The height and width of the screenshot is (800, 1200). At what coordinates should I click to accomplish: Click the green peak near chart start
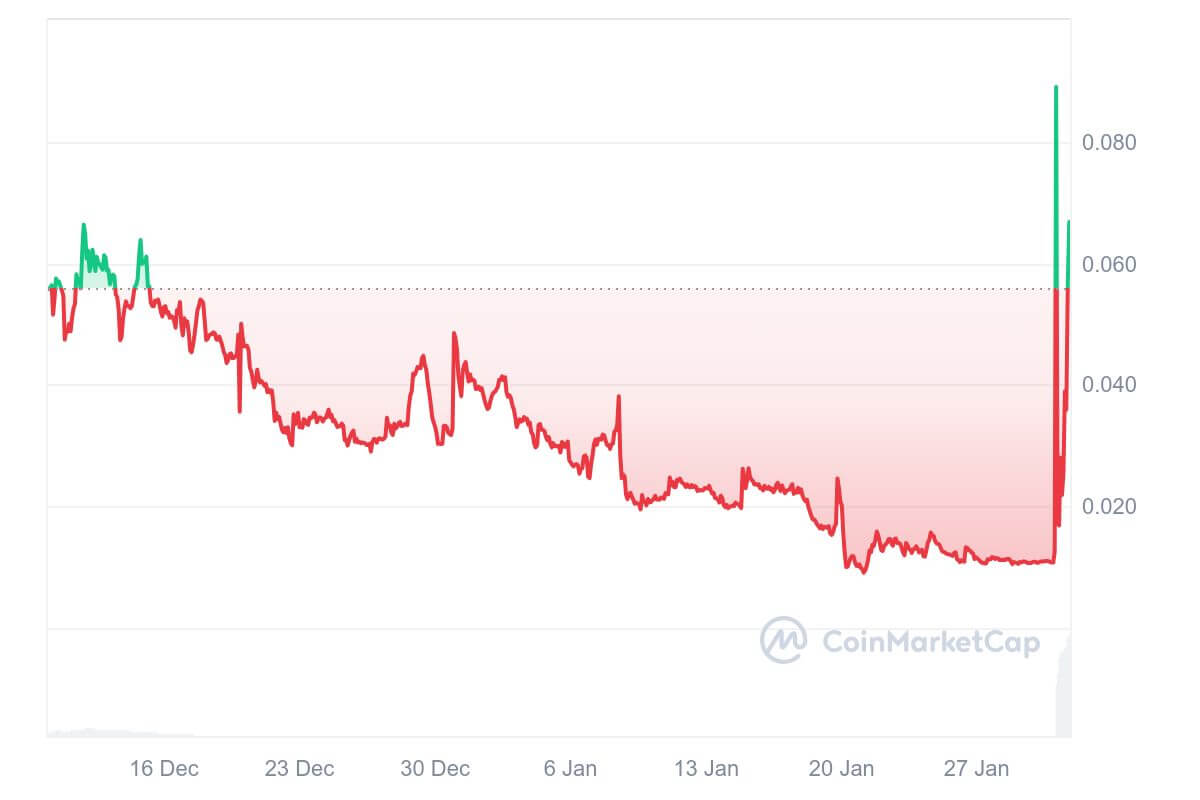click(x=84, y=225)
